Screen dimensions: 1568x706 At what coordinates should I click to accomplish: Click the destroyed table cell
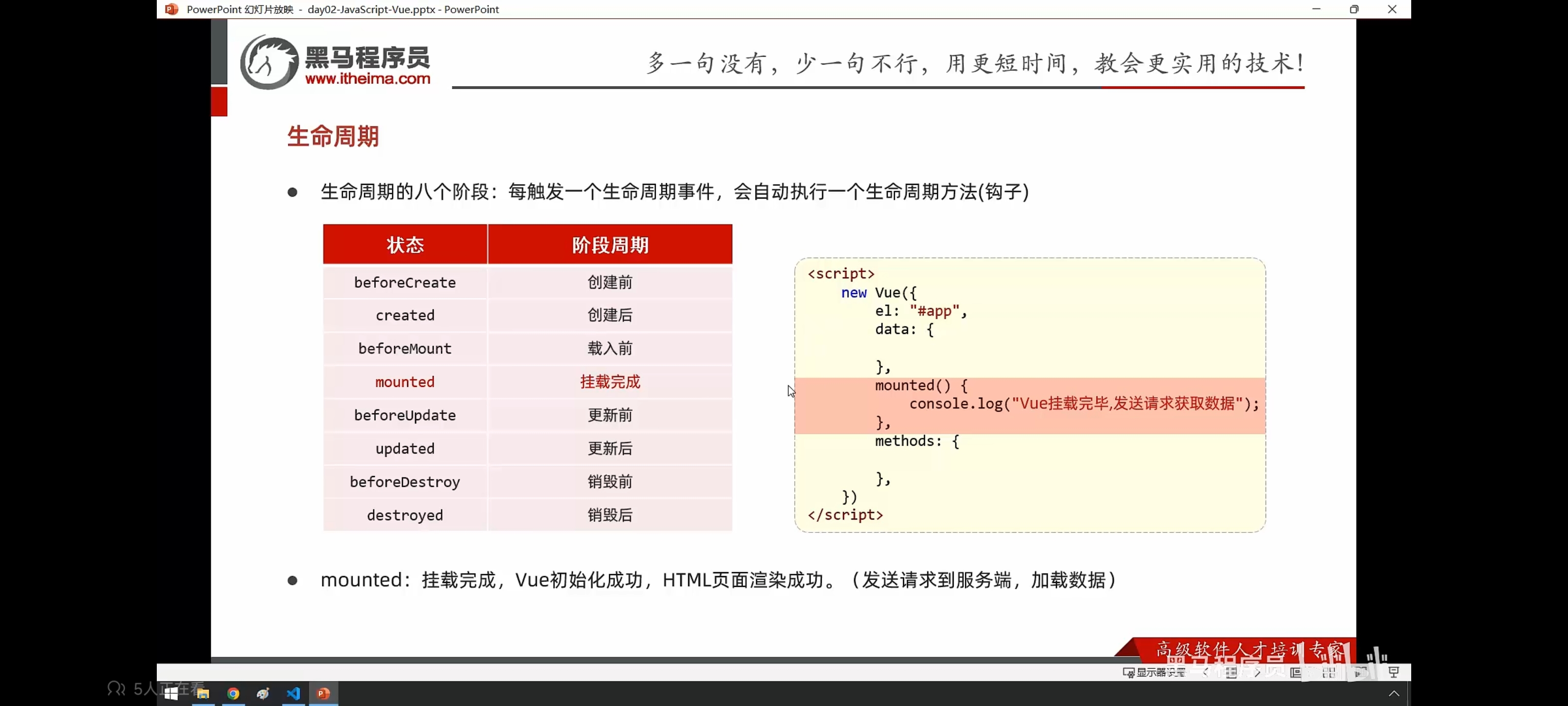pyautogui.click(x=405, y=515)
